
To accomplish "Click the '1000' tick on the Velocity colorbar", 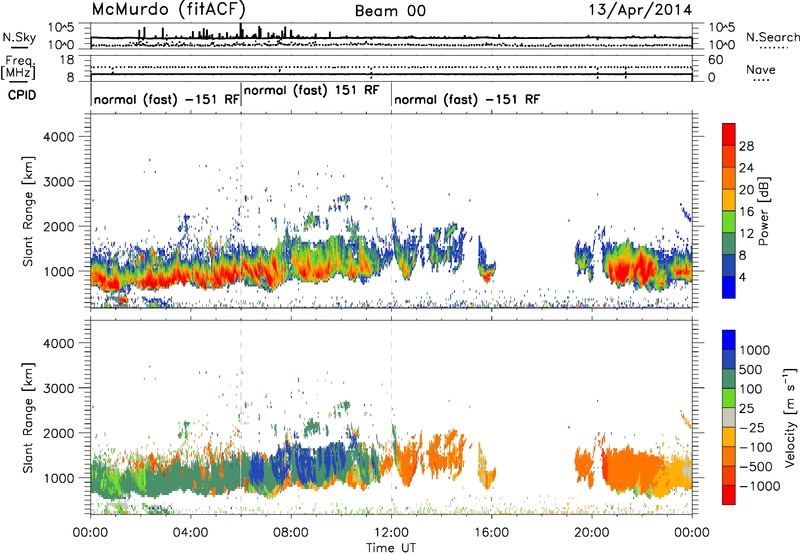I will pos(754,350).
